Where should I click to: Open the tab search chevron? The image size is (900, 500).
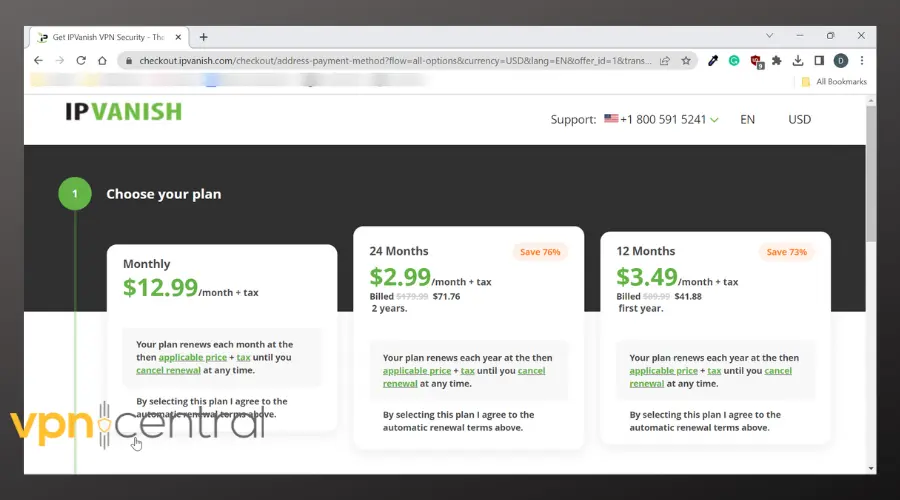pos(769,36)
